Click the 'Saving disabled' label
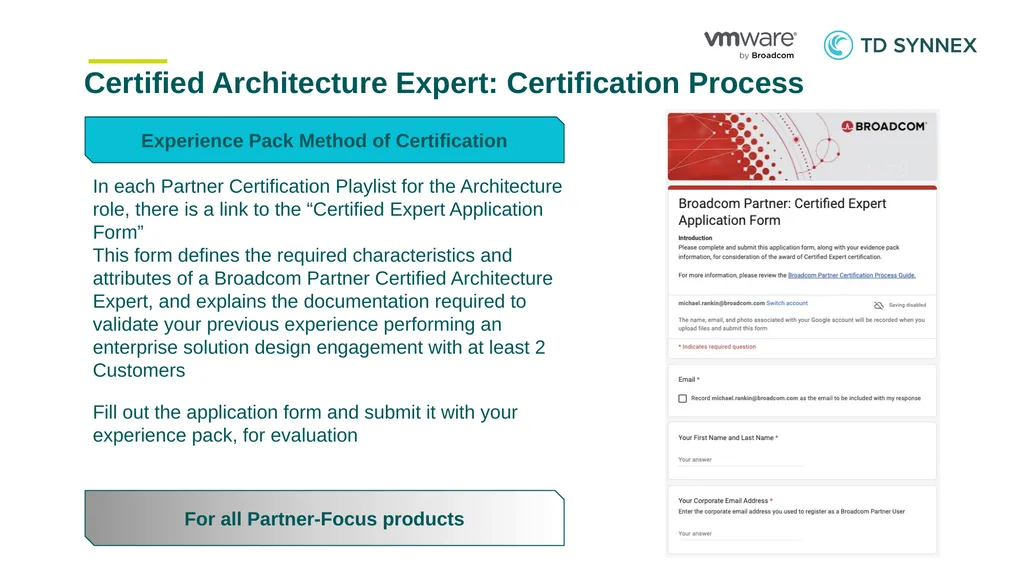Image resolution: width=1024 pixels, height=575 pixels. click(x=907, y=305)
